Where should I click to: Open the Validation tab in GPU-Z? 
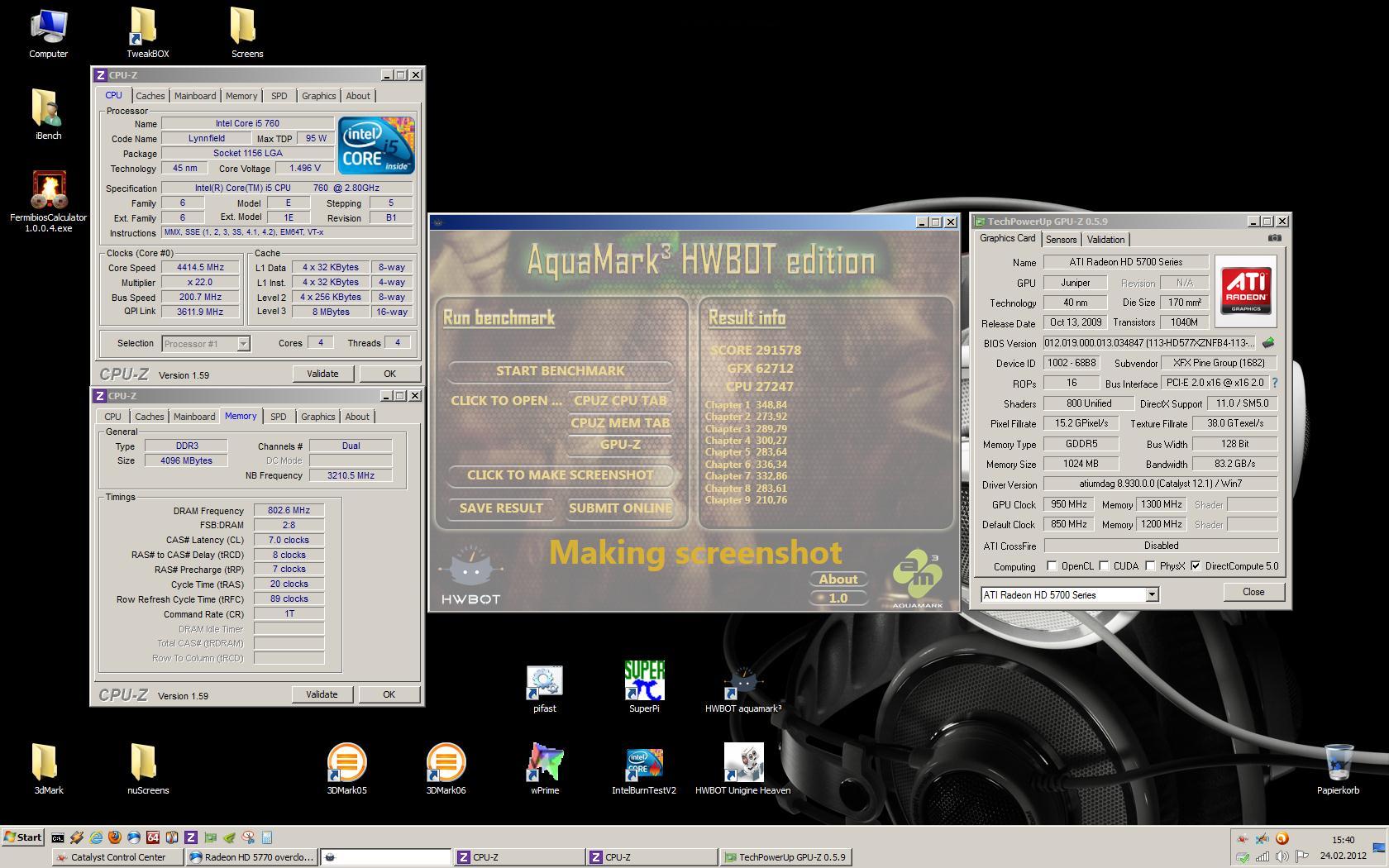pyautogui.click(x=1105, y=240)
